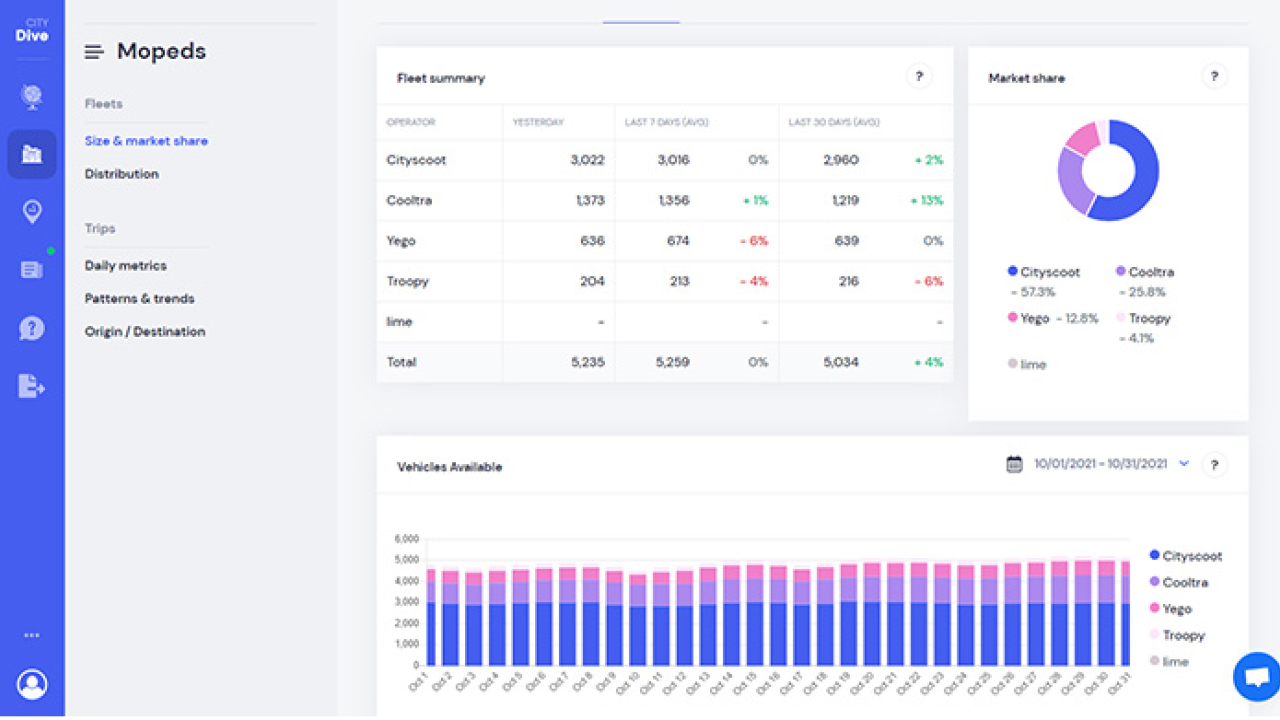Click the total yesterday value 5,235
Viewport: 1280px width, 720px height.
tap(587, 362)
